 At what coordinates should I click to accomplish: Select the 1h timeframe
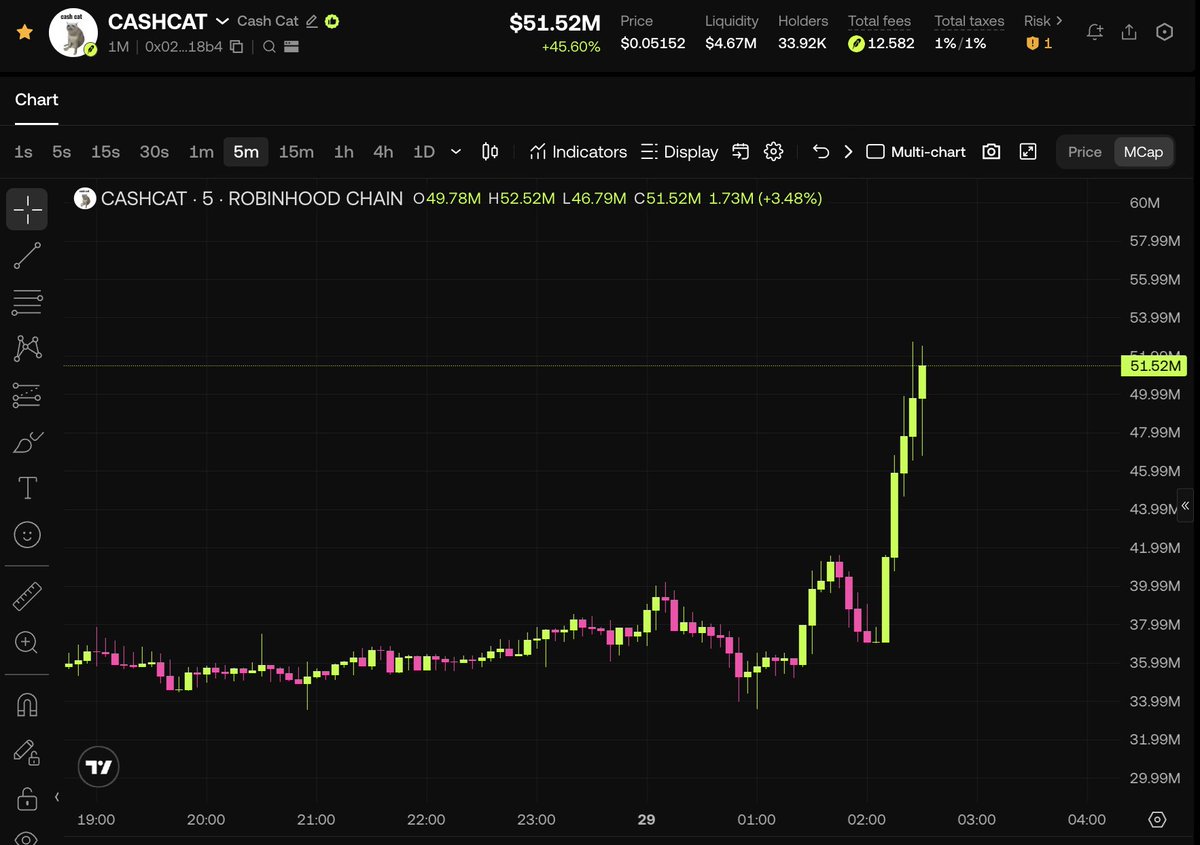click(343, 152)
